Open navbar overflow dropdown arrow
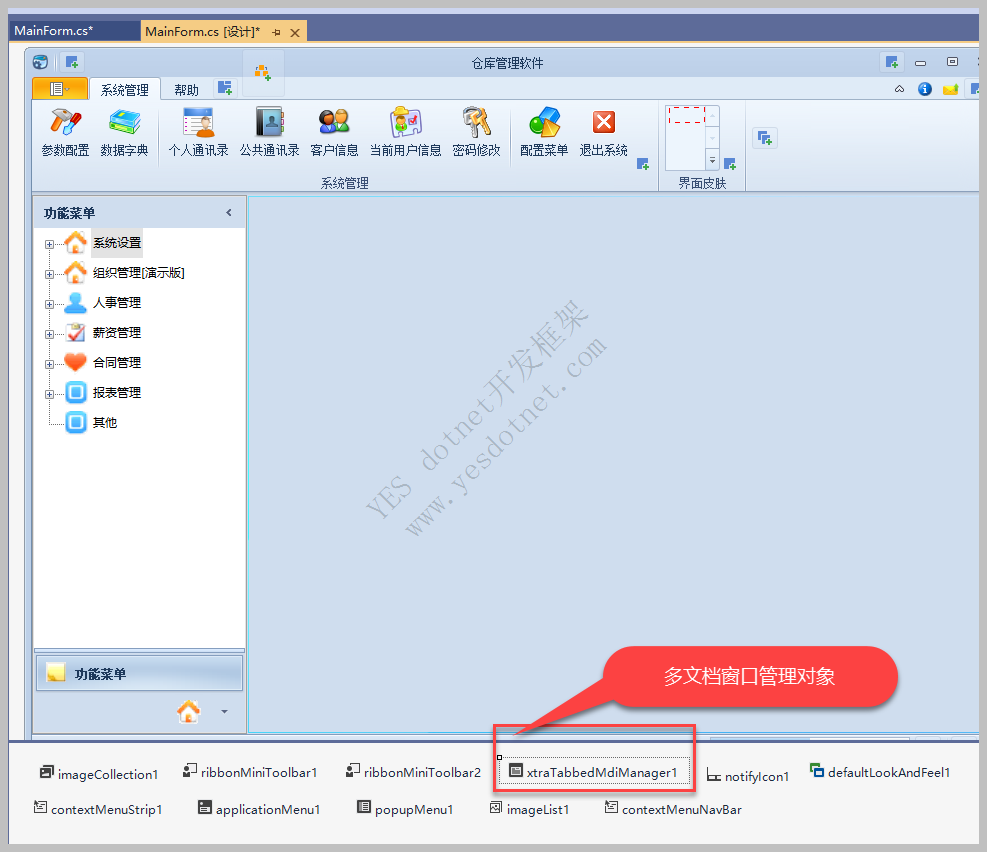 click(x=225, y=712)
